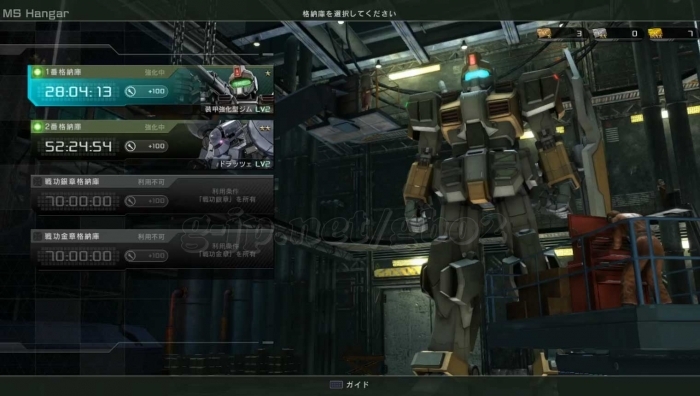
Task: Click the ドラッツェ LV2 mobile suit thumbnail
Action: (236, 144)
